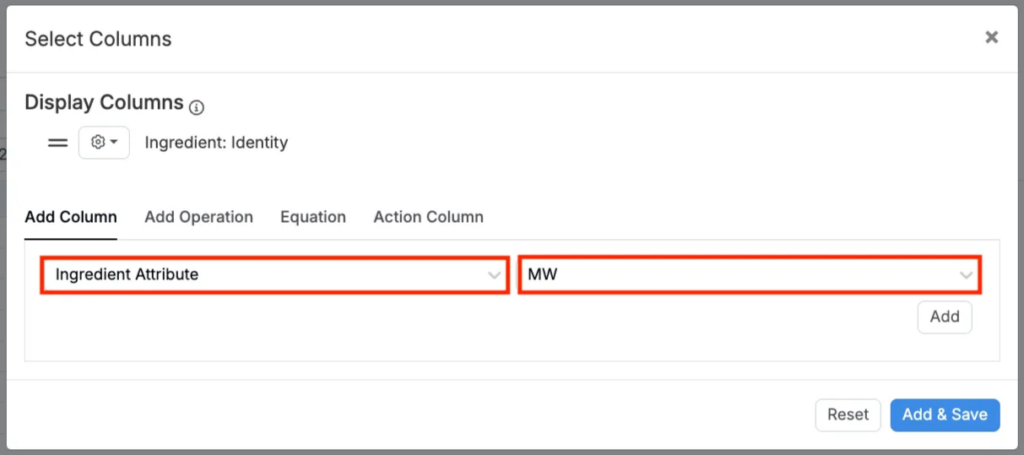Go to the Equation tab
1024x455 pixels.
313,217
